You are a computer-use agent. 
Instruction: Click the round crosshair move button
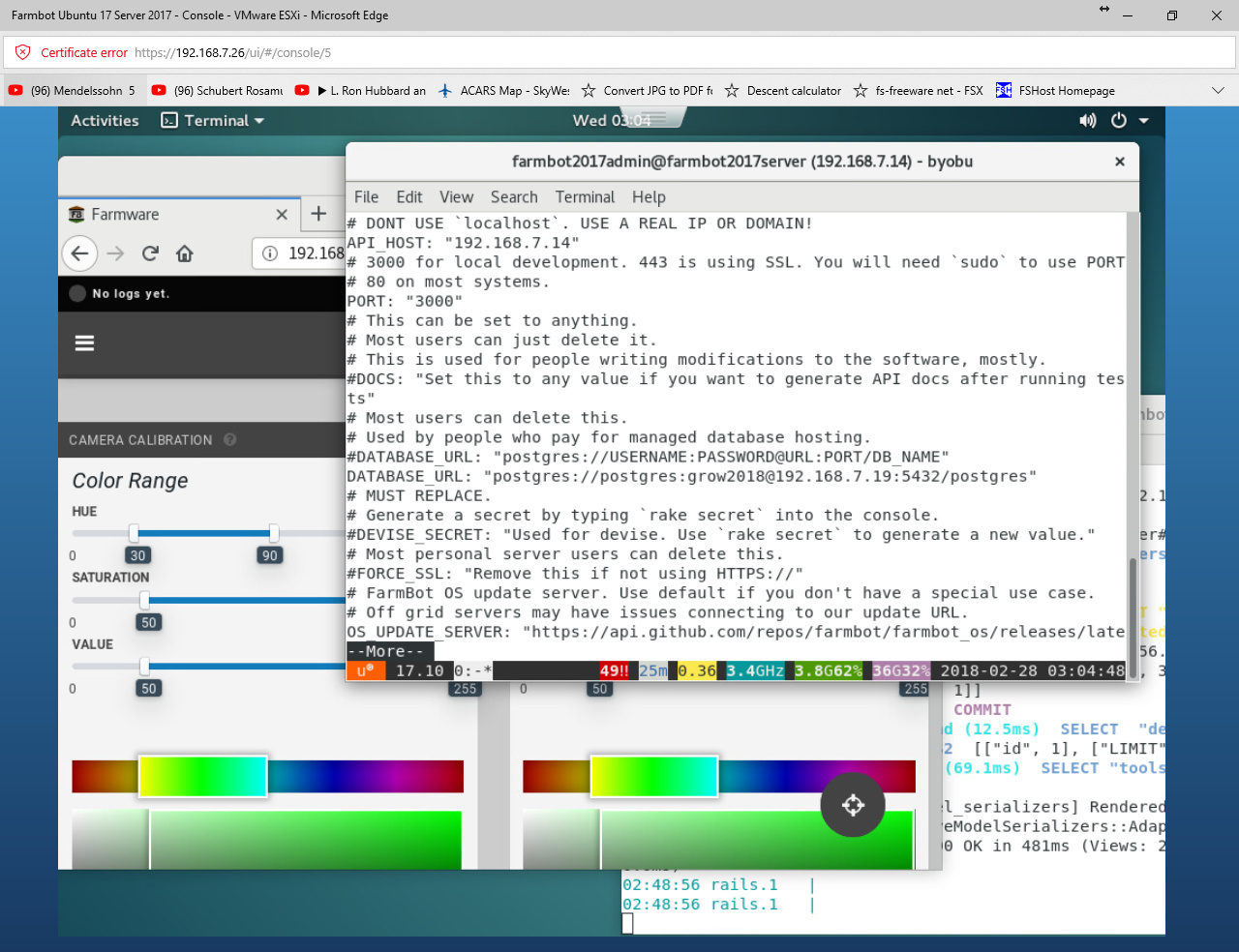click(x=853, y=804)
